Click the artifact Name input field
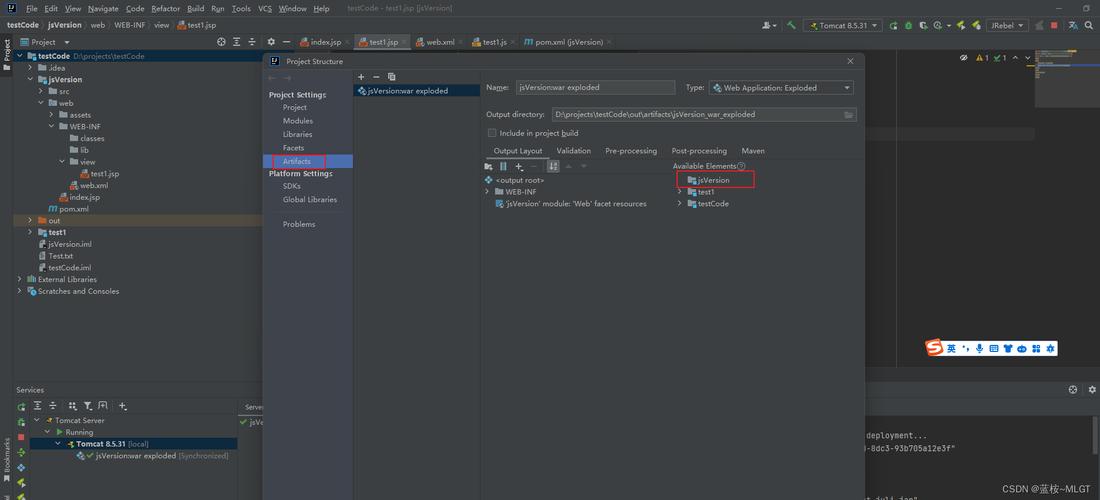The image size is (1100, 500). point(595,88)
